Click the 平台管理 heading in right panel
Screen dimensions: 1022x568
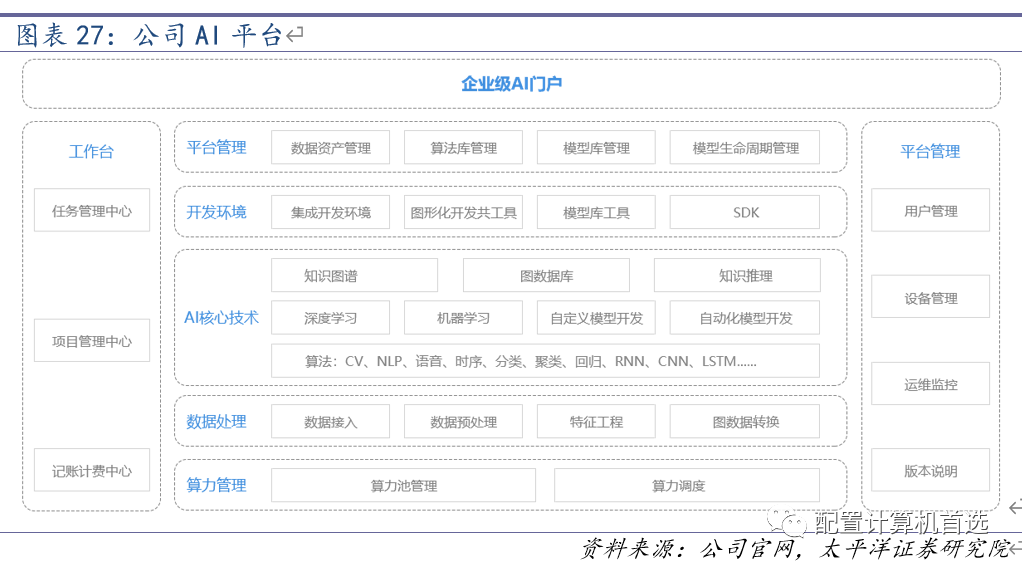click(x=930, y=152)
